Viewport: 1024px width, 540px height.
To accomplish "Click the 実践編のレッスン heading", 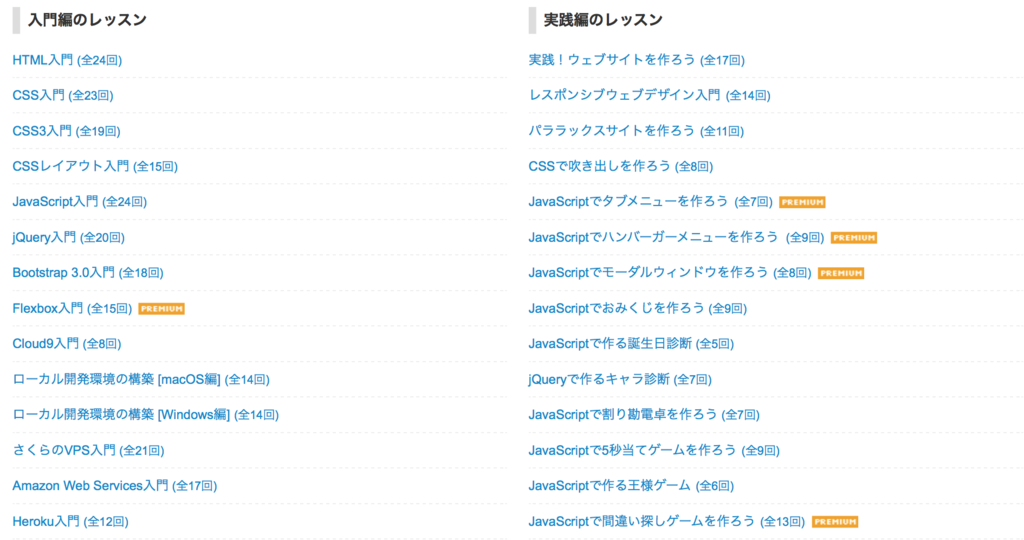I will click(x=603, y=20).
